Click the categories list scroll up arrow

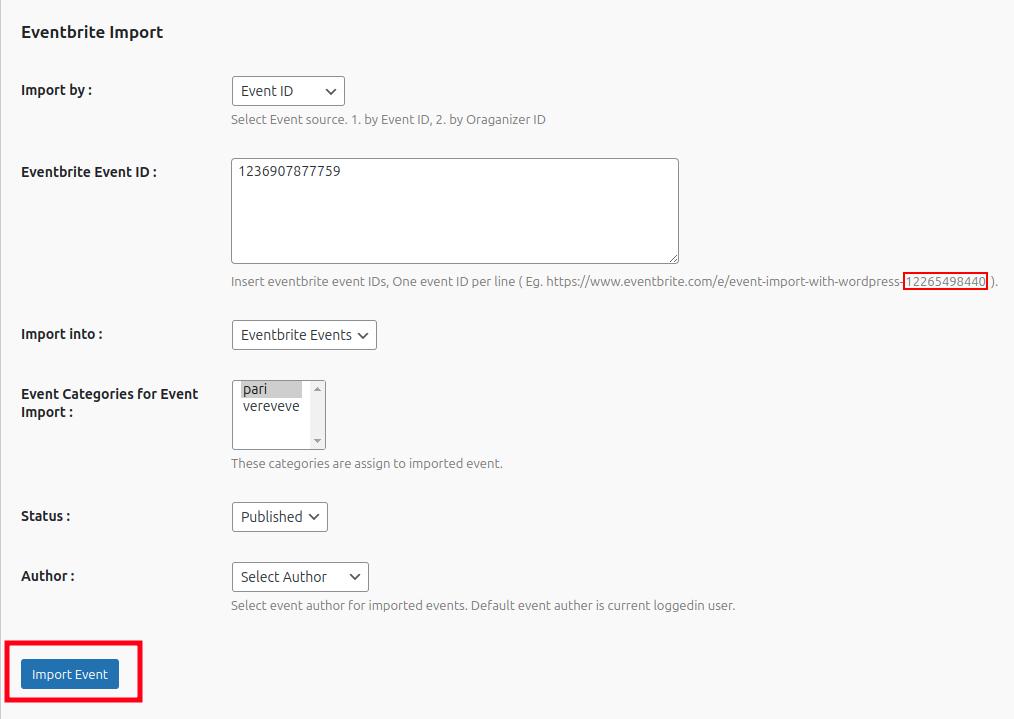click(318, 389)
